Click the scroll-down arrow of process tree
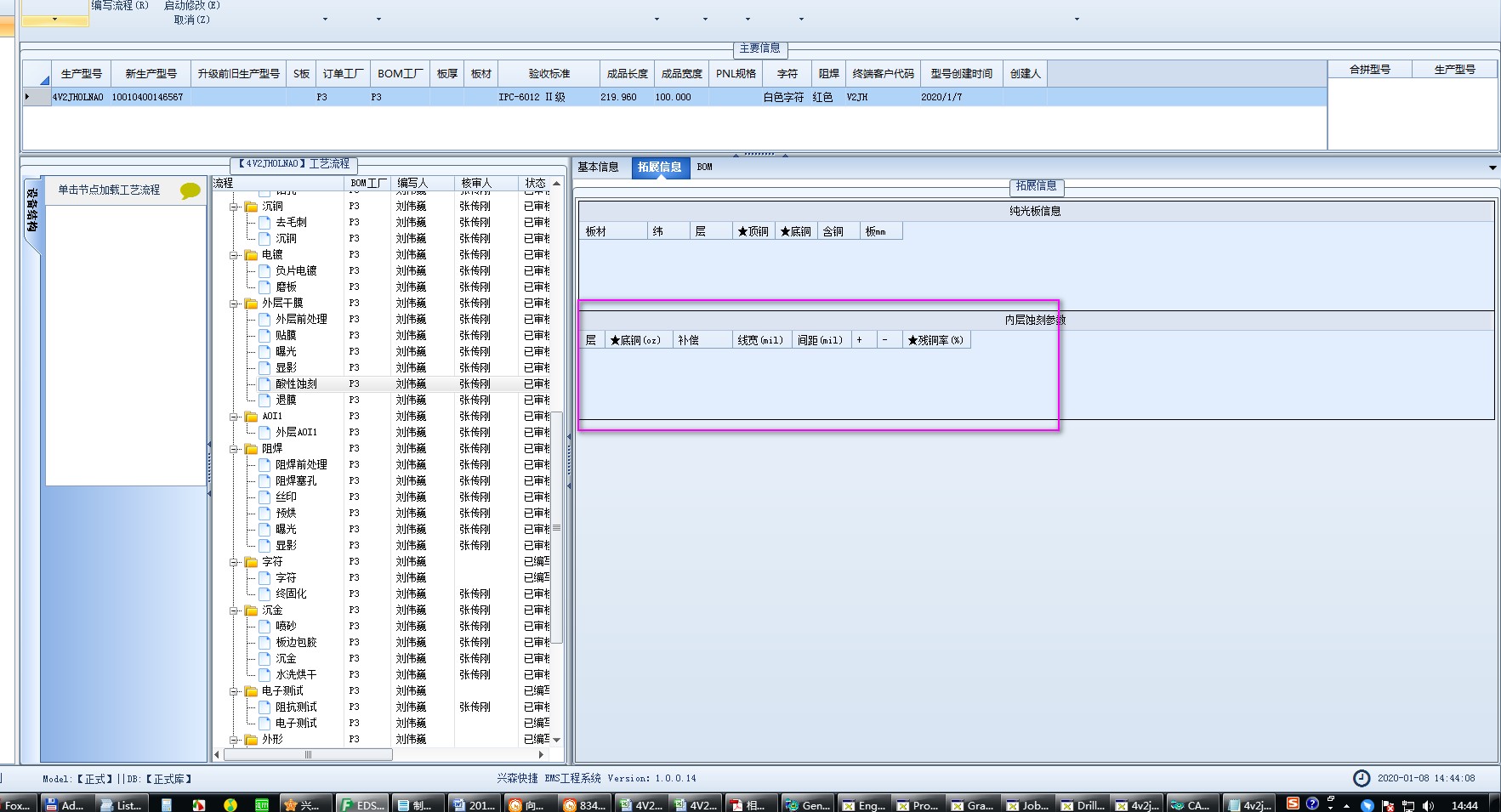Image resolution: width=1501 pixels, height=812 pixels. (x=557, y=740)
